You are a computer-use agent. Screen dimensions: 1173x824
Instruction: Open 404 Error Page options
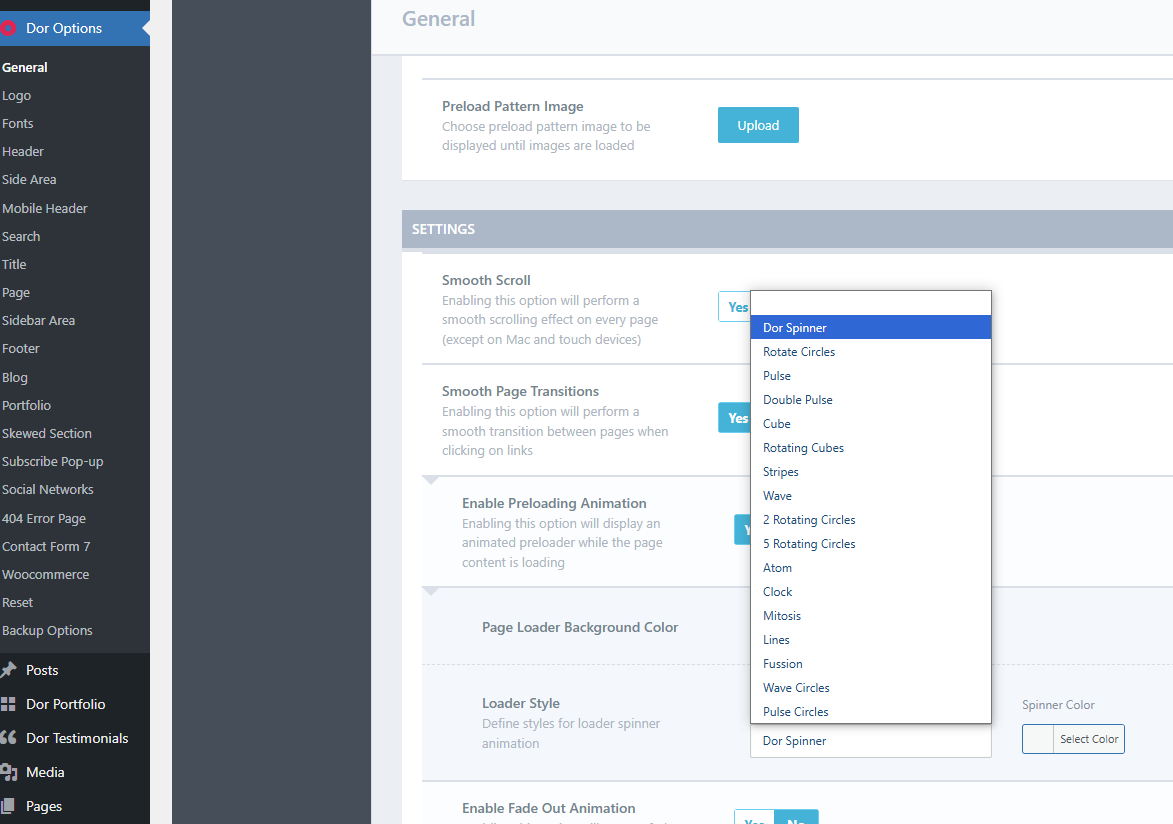[44, 518]
